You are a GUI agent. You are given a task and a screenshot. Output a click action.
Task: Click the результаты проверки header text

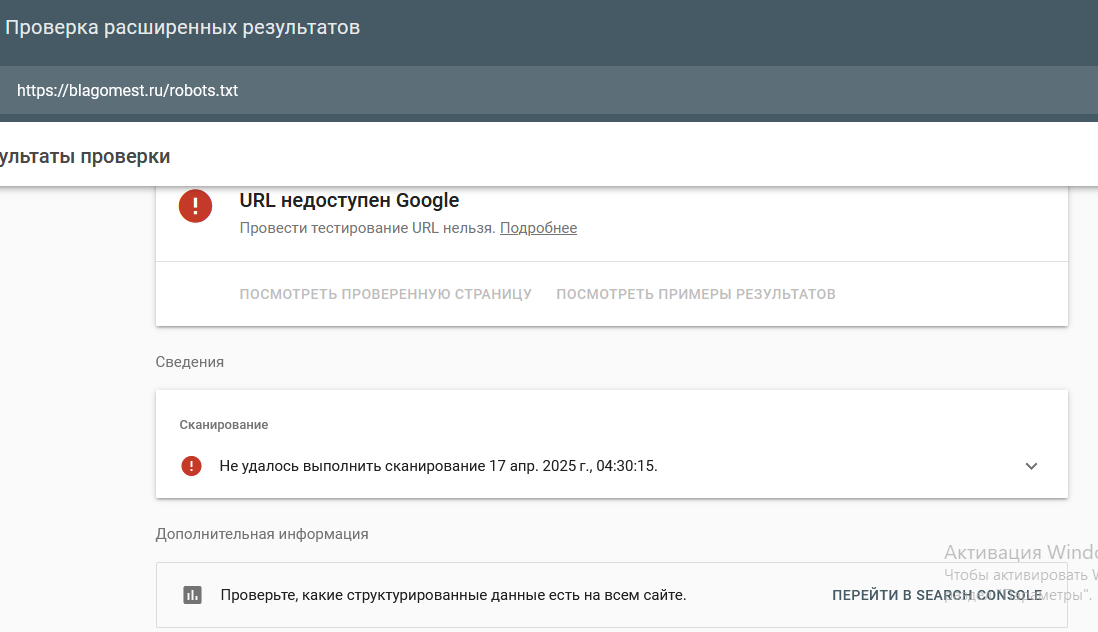[x=85, y=156]
